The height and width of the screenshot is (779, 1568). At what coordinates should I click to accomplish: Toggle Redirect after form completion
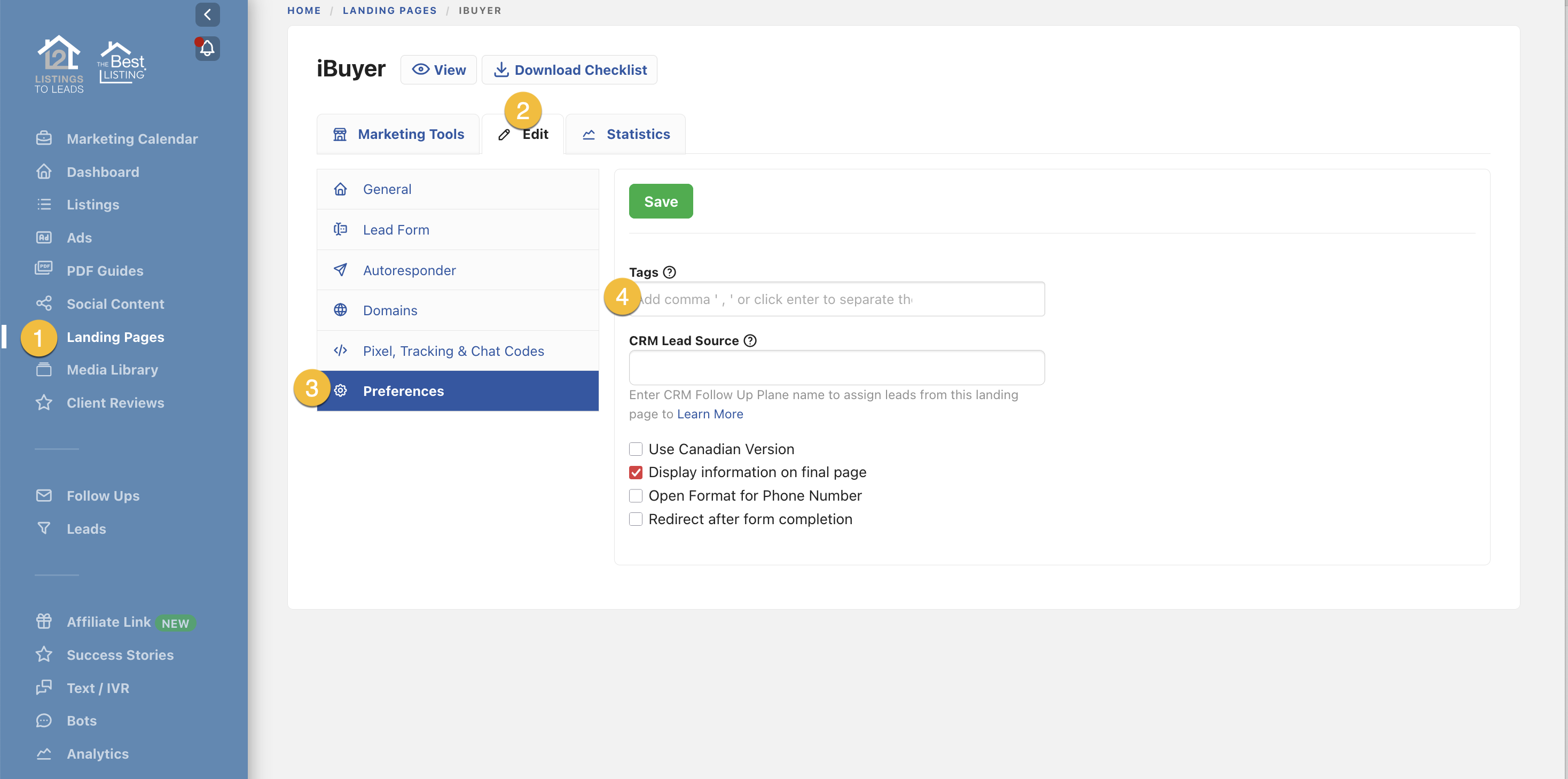pyautogui.click(x=636, y=519)
